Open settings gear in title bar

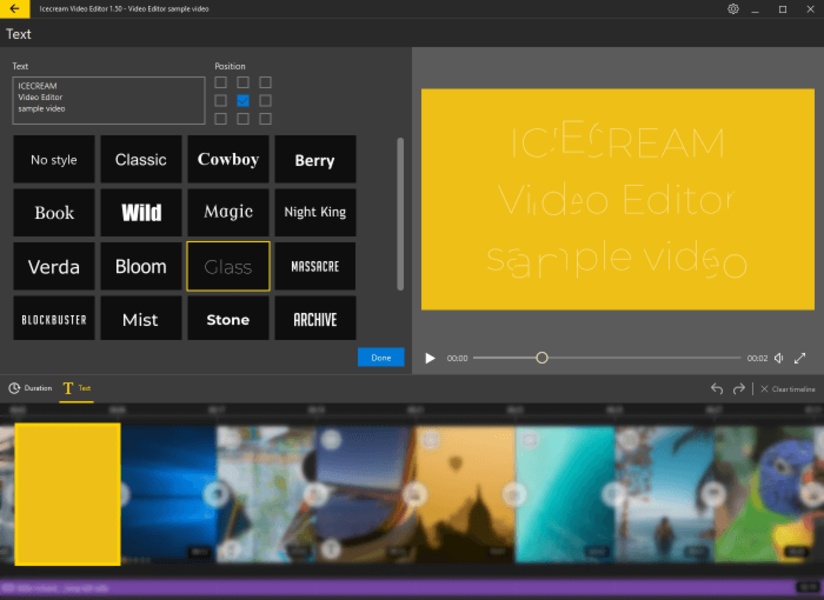pos(733,9)
